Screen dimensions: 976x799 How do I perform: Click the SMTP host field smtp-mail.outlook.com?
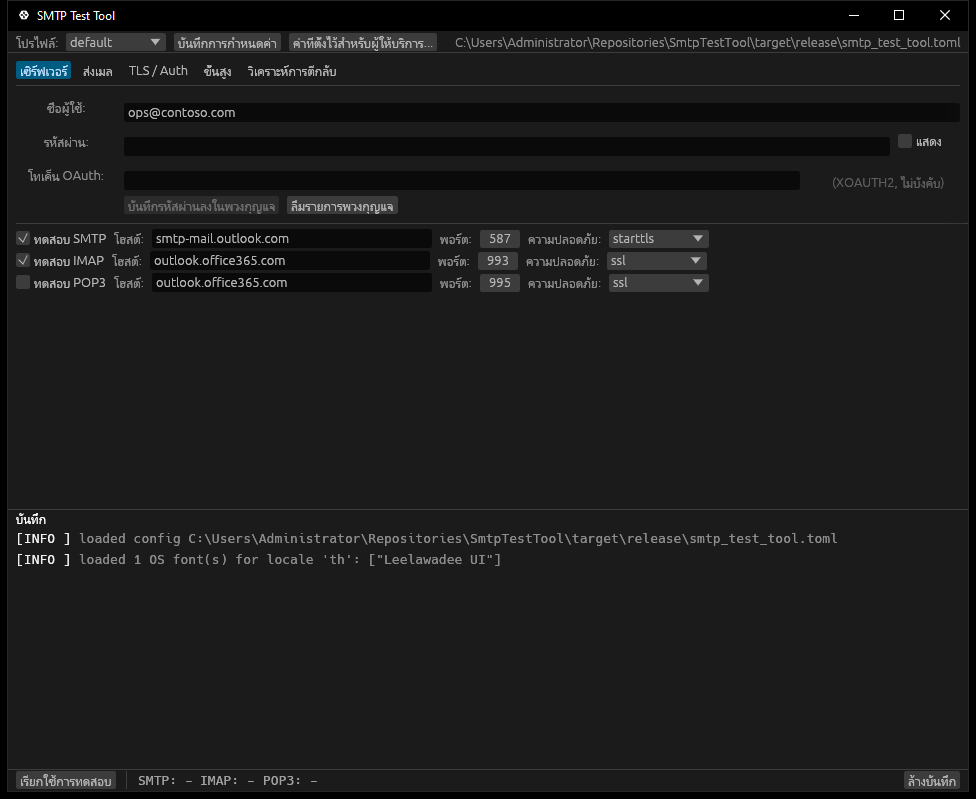(x=292, y=238)
